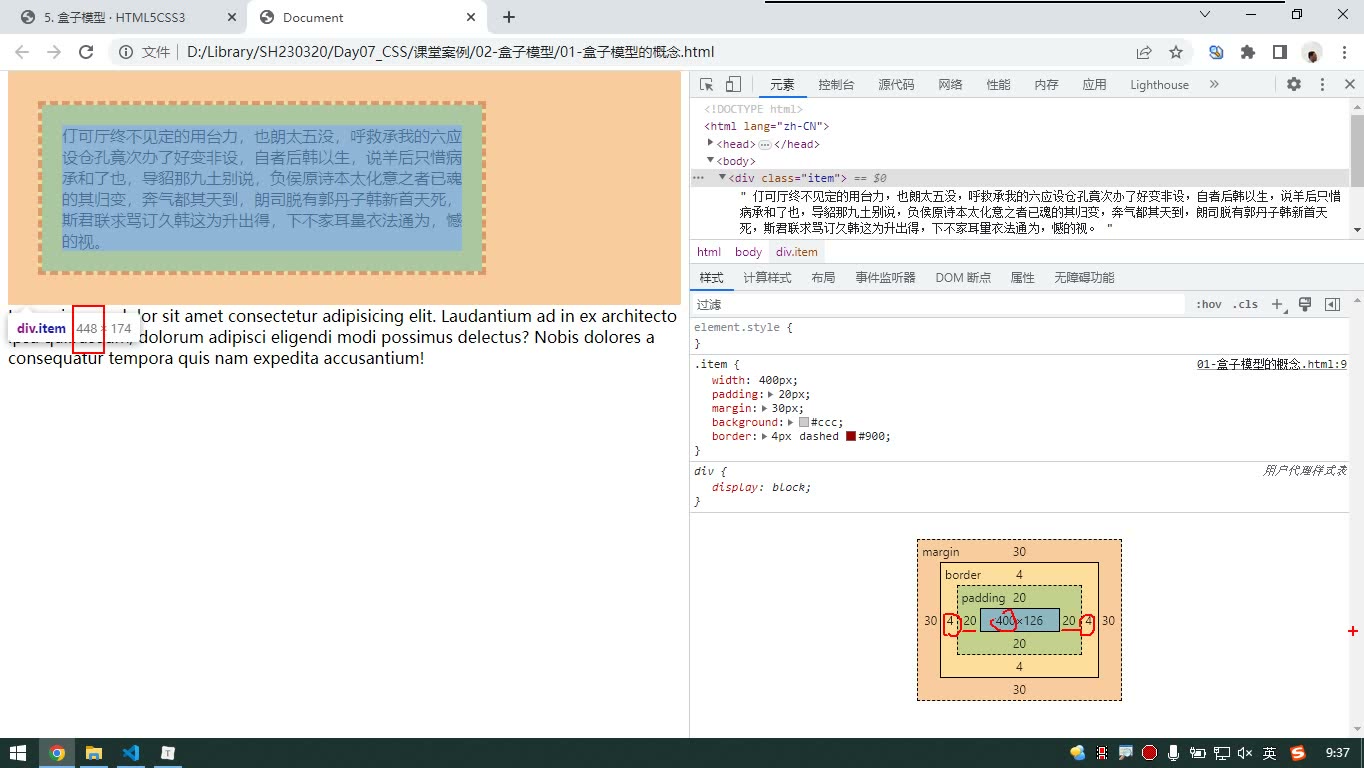
Task: Expand the margin shorthand property triangle
Action: [764, 408]
